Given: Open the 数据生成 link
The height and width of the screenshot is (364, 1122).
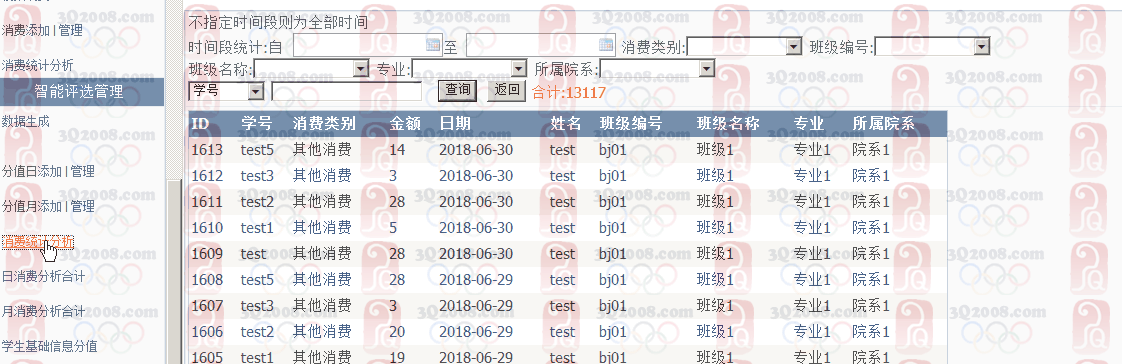Looking at the screenshot, I should (26, 121).
